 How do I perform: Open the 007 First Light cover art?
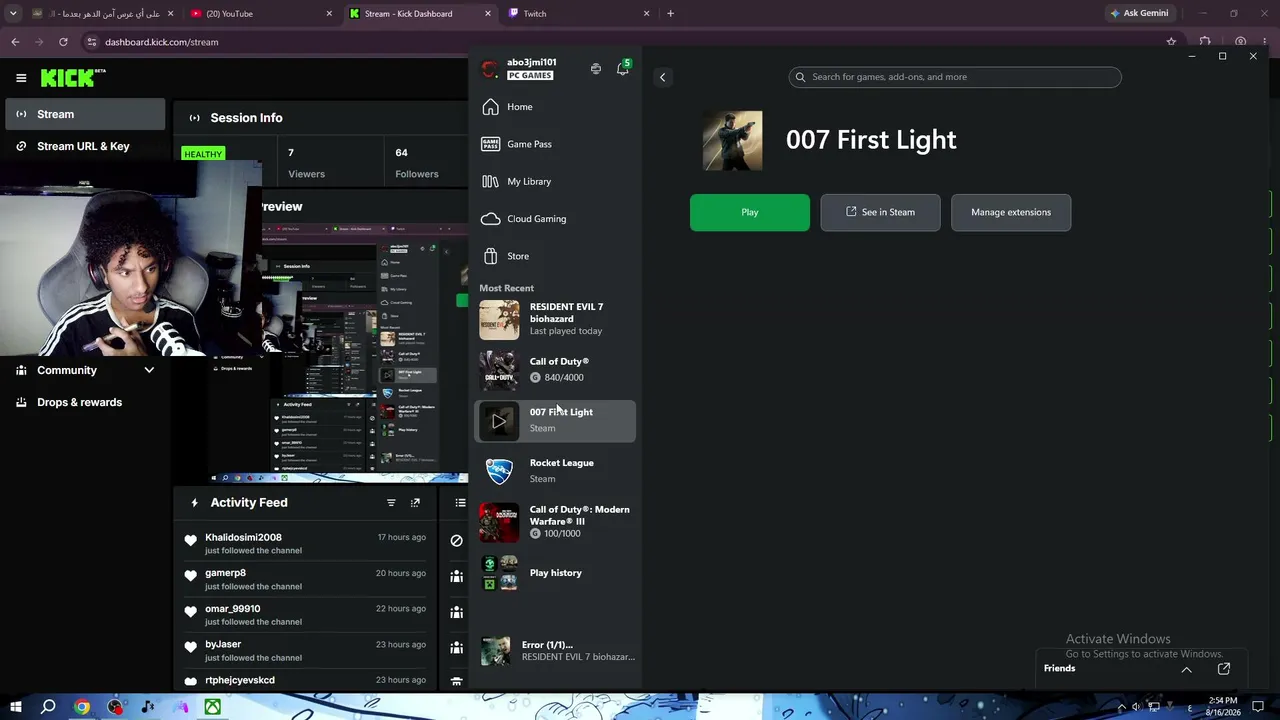732,141
